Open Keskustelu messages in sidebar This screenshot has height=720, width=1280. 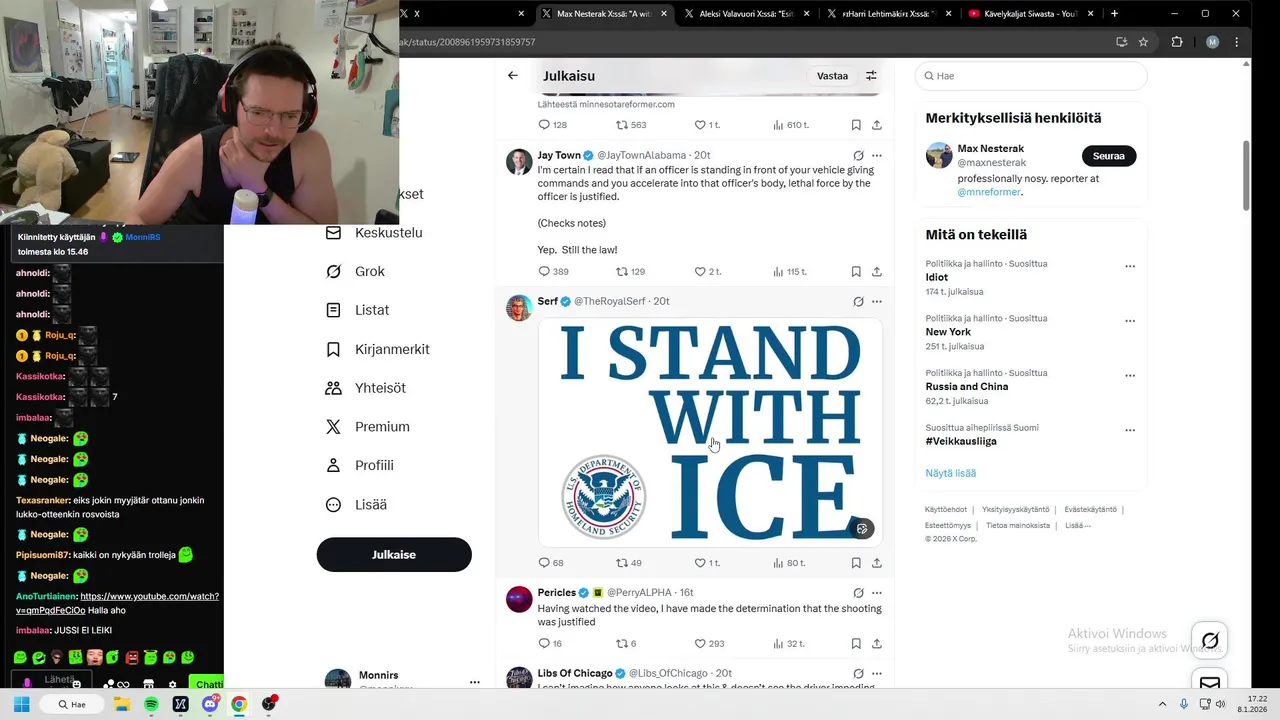375,233
